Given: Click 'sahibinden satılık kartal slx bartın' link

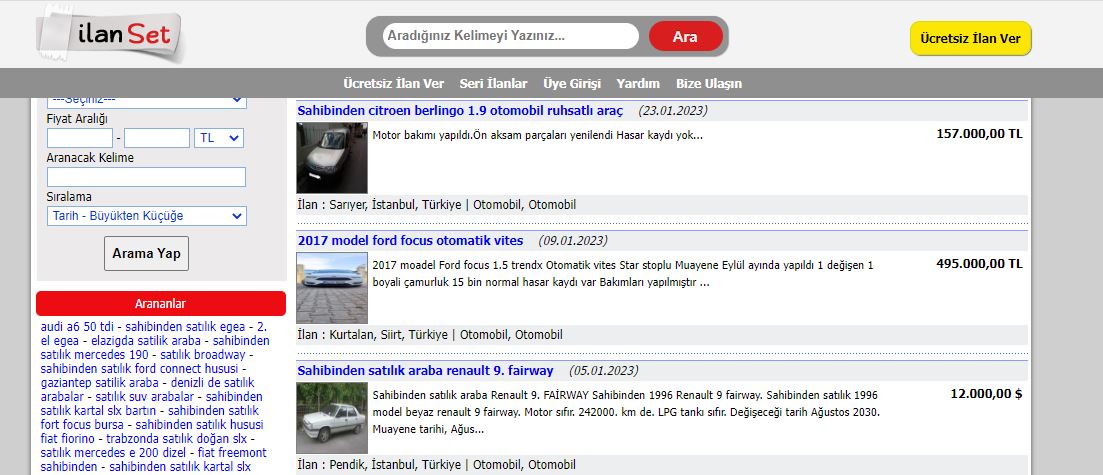Looking at the screenshot, I should pos(151,404).
